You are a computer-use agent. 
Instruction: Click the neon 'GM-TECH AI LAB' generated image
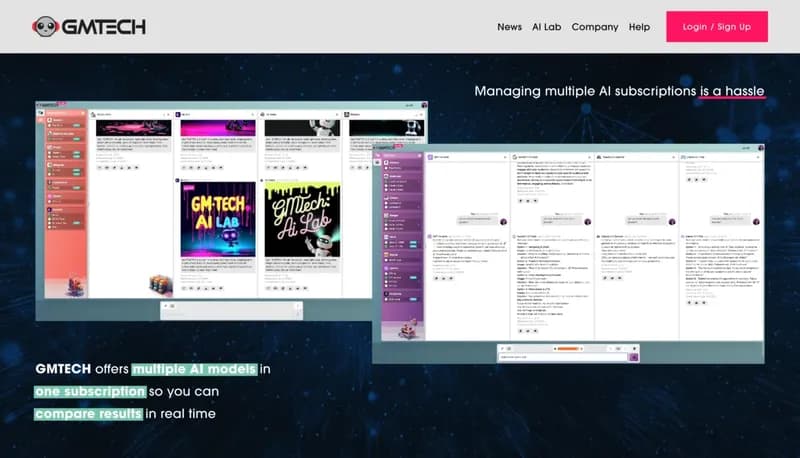(218, 219)
